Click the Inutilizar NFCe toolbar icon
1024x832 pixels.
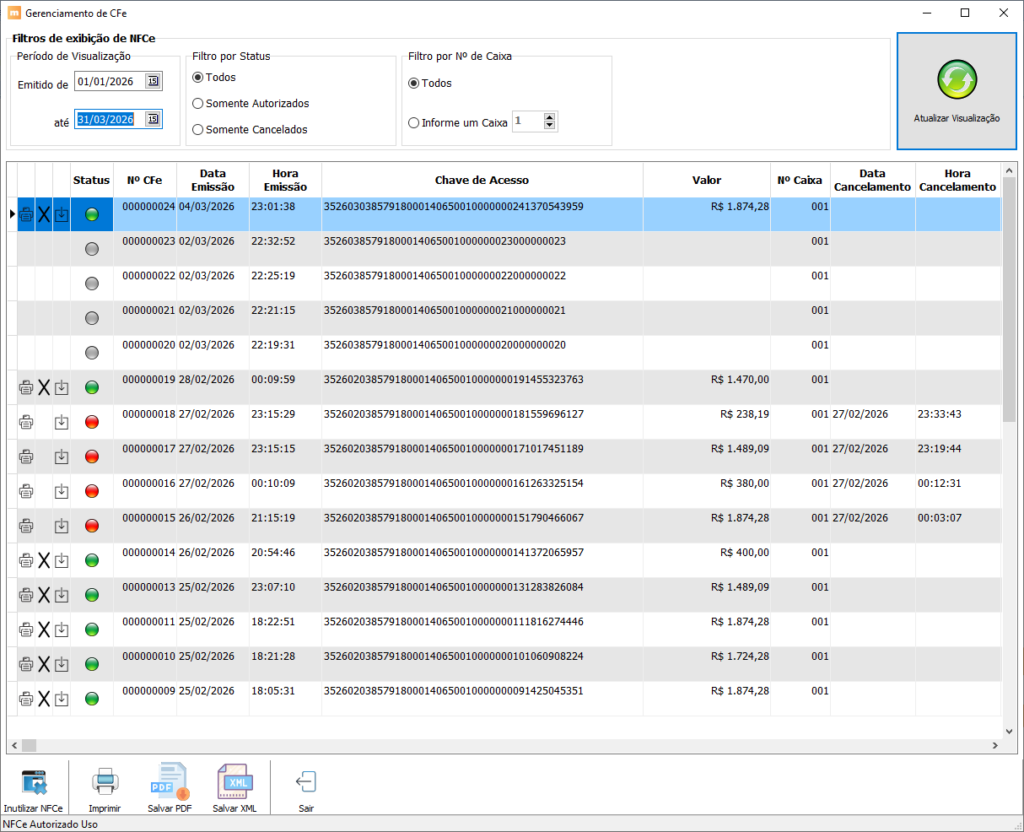[33, 783]
